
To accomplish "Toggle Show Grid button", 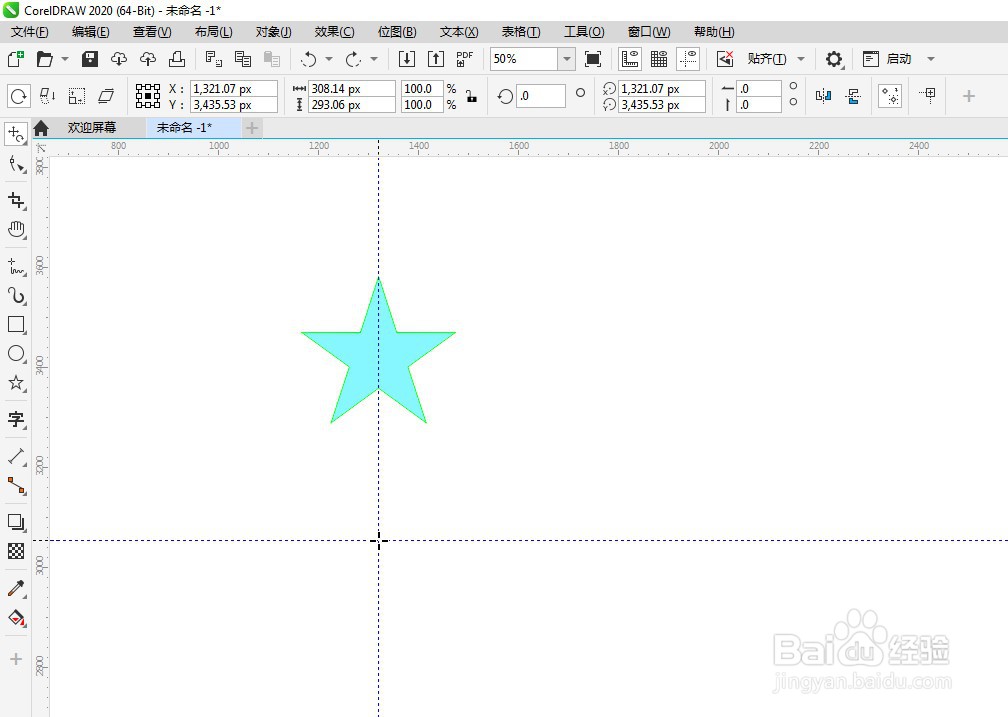I will click(x=659, y=59).
